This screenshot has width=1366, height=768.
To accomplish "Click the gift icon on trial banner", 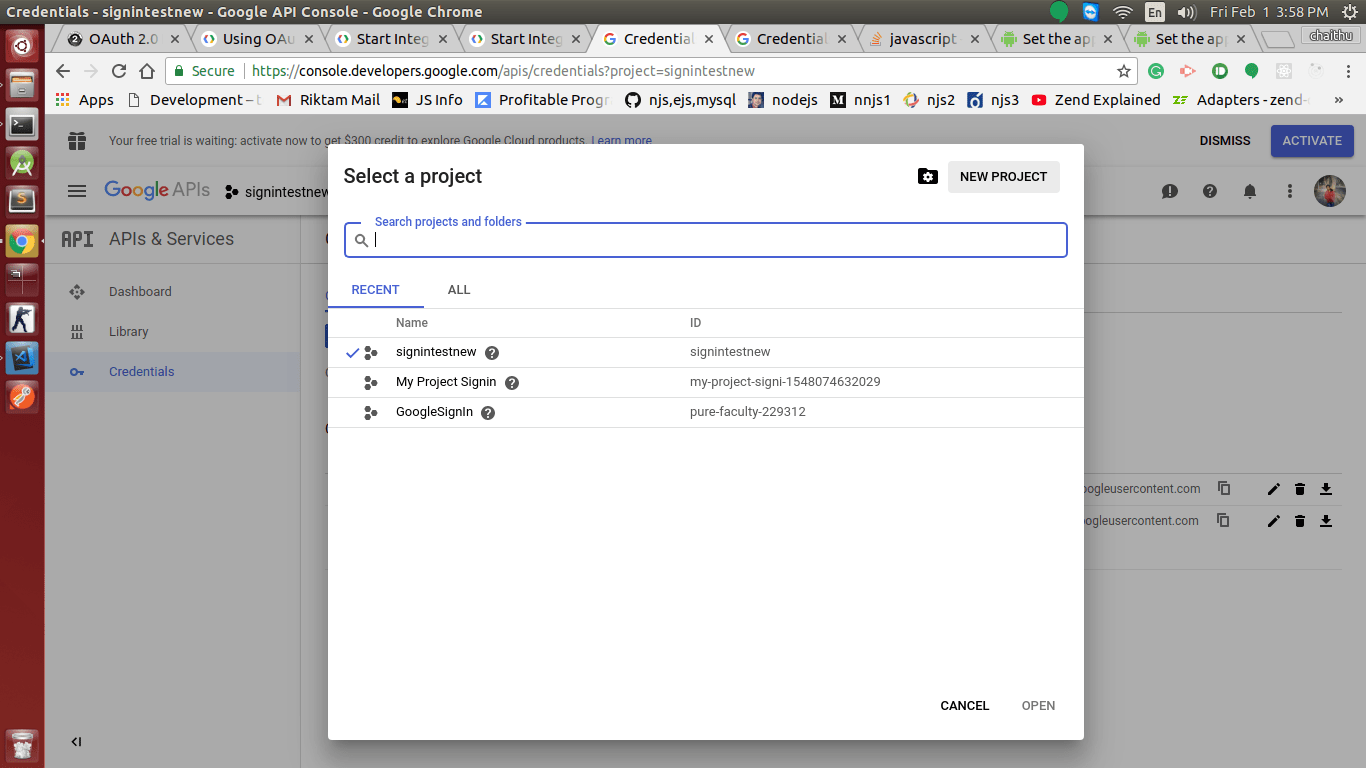I will tap(77, 141).
